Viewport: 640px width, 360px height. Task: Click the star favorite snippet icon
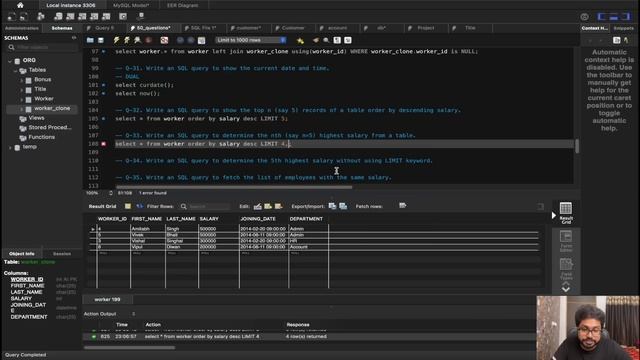point(300,40)
